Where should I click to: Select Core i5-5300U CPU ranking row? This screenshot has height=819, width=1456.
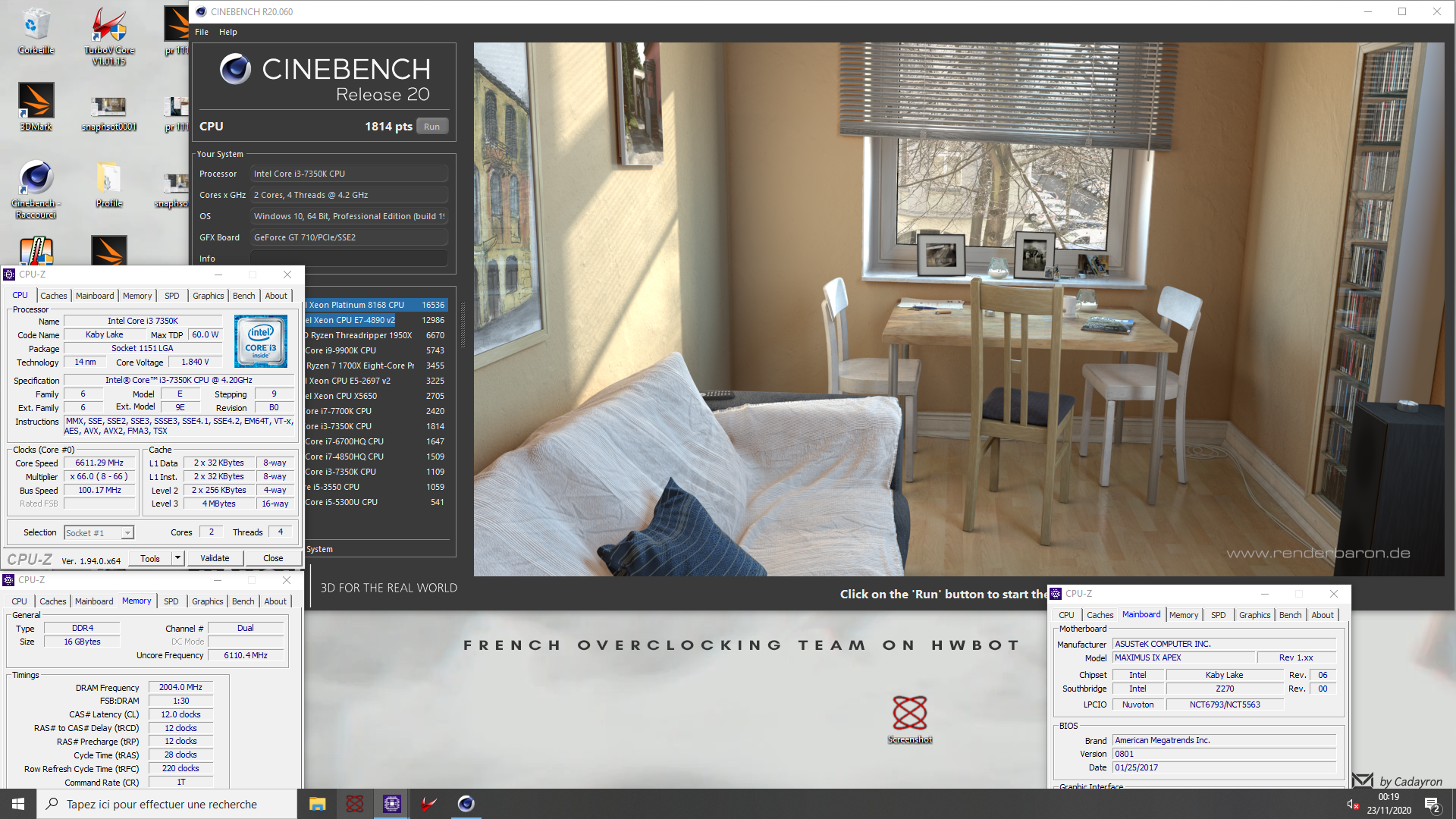(x=376, y=502)
